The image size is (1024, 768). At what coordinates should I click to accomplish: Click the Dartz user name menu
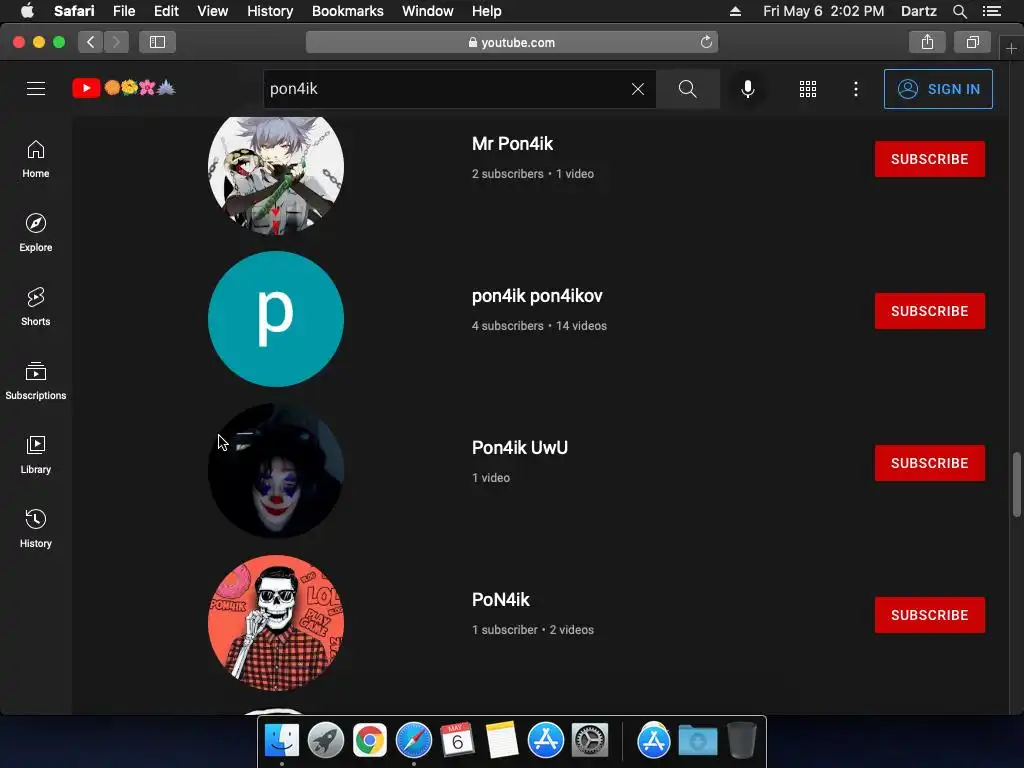coord(918,11)
